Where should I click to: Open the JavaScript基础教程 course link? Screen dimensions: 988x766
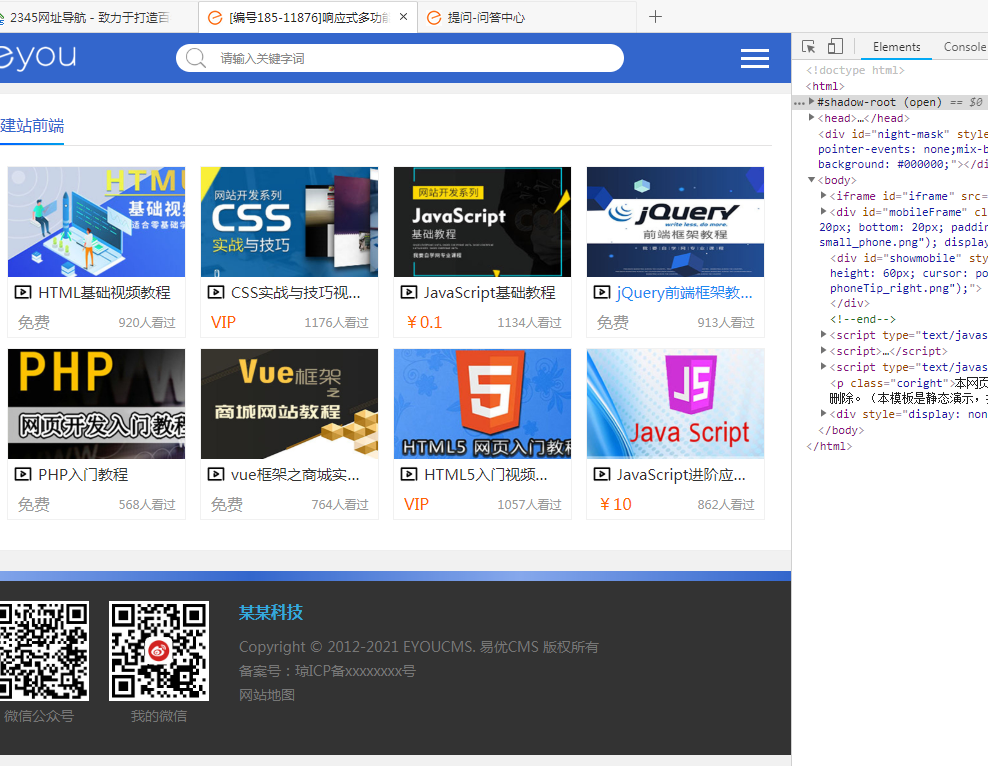[490, 292]
